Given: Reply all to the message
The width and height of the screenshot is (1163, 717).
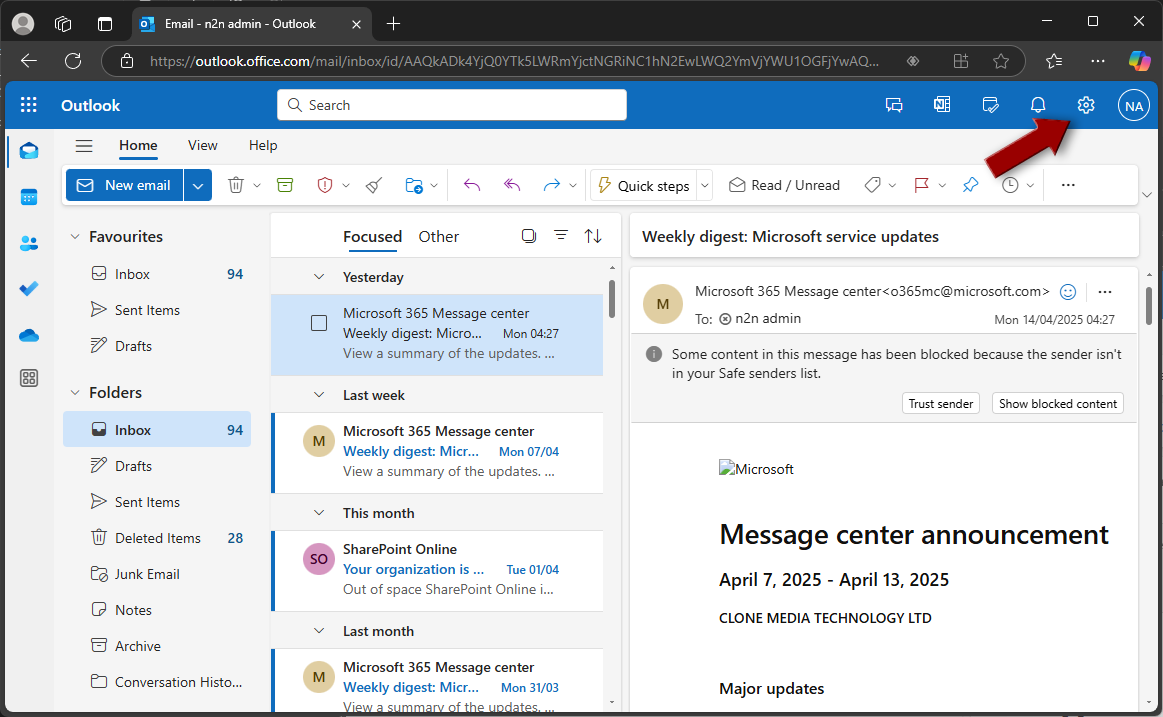Looking at the screenshot, I should [512, 185].
